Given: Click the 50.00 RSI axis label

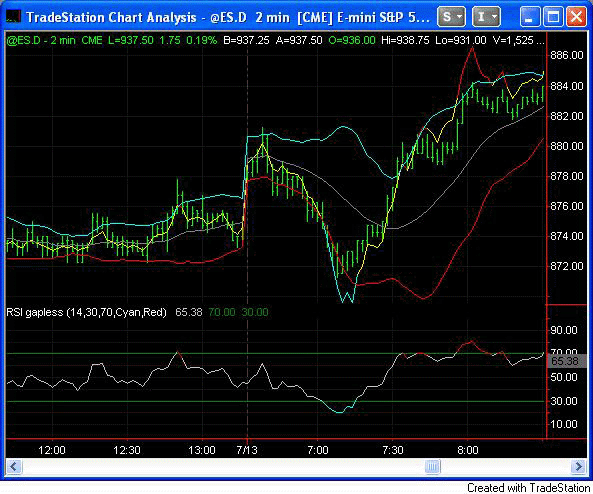Looking at the screenshot, I should pyautogui.click(x=564, y=377).
